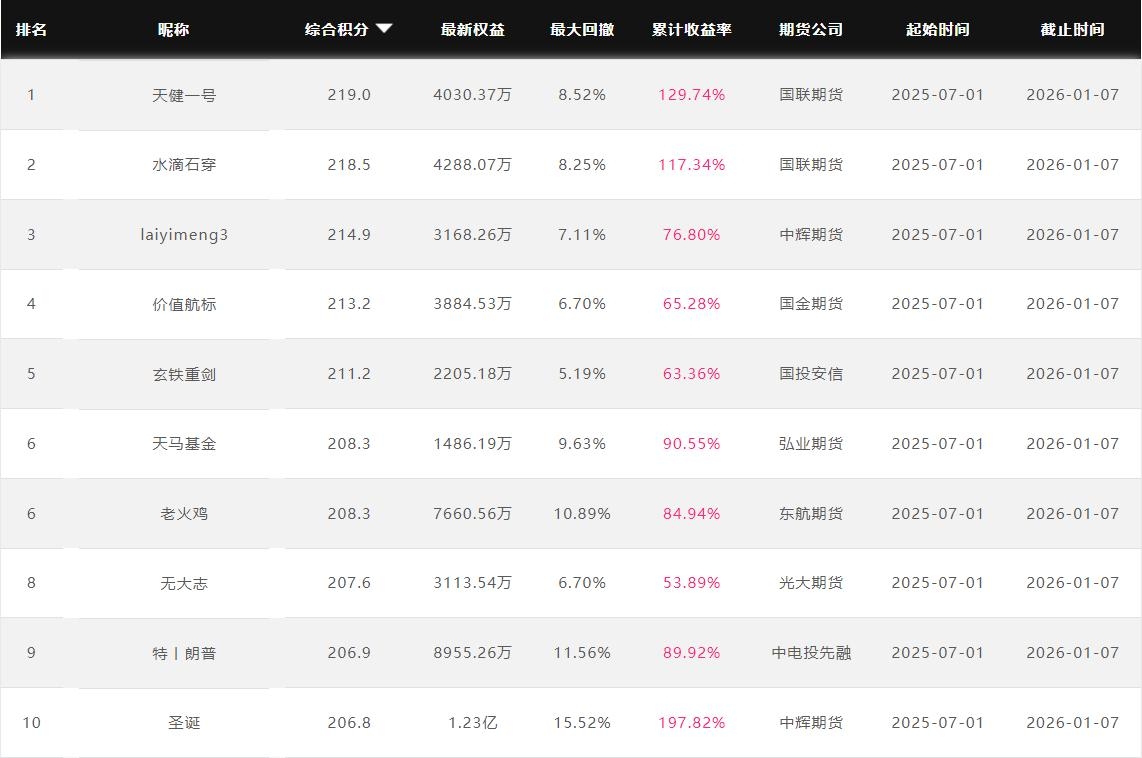This screenshot has height=758, width=1142.
Task: Open the 特丨朗普 trader entry
Action: pos(184,653)
